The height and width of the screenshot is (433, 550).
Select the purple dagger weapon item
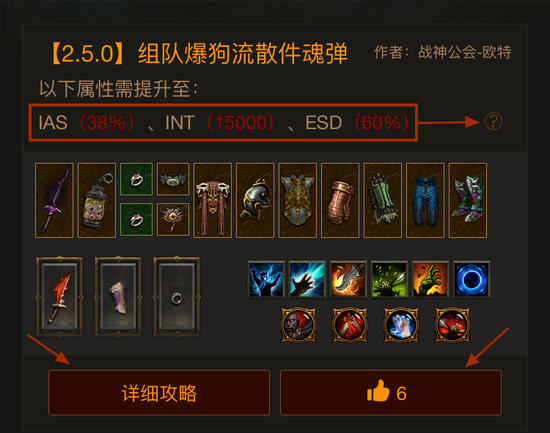(x=54, y=200)
